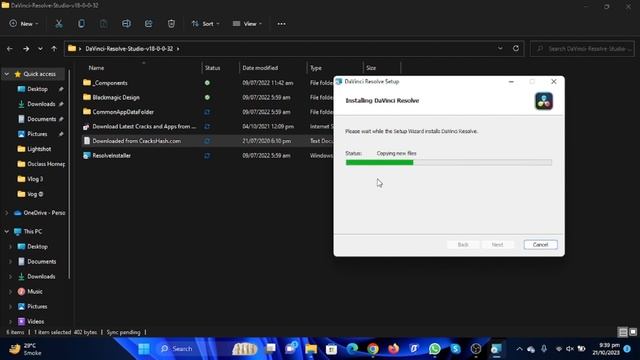The height and width of the screenshot is (360, 640).
Task: Open the Vlog 3 folder in sidebar
Action: [35, 179]
